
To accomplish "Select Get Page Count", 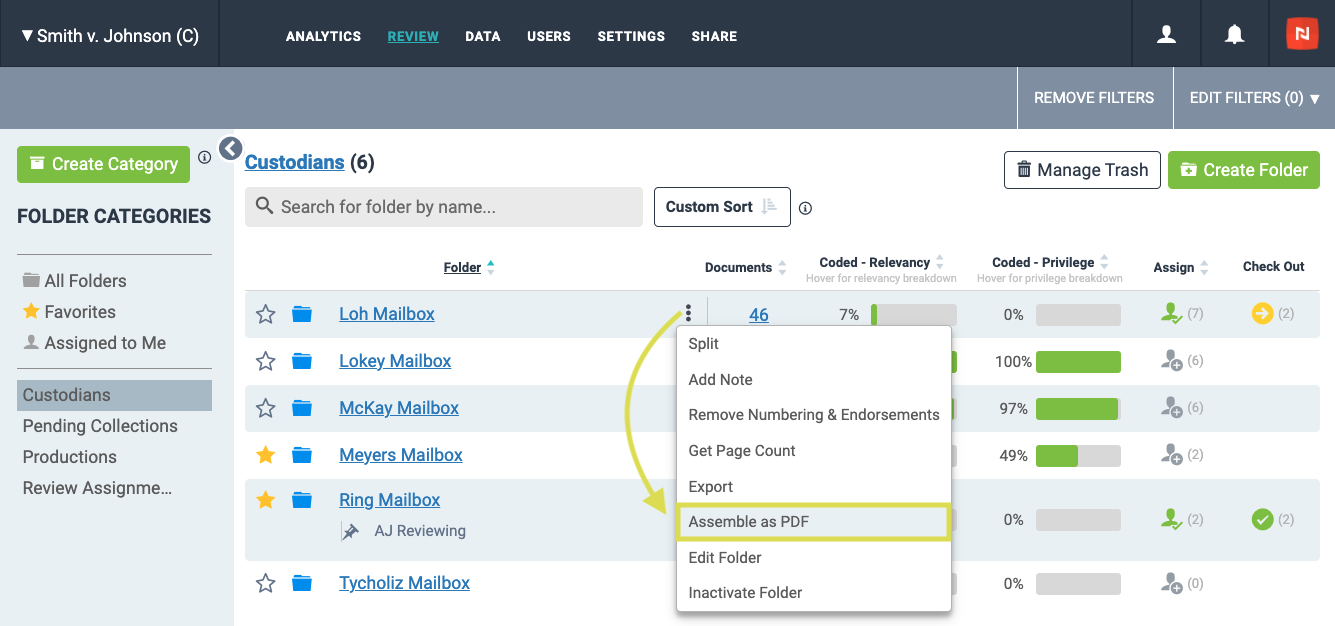I will click(x=813, y=451).
